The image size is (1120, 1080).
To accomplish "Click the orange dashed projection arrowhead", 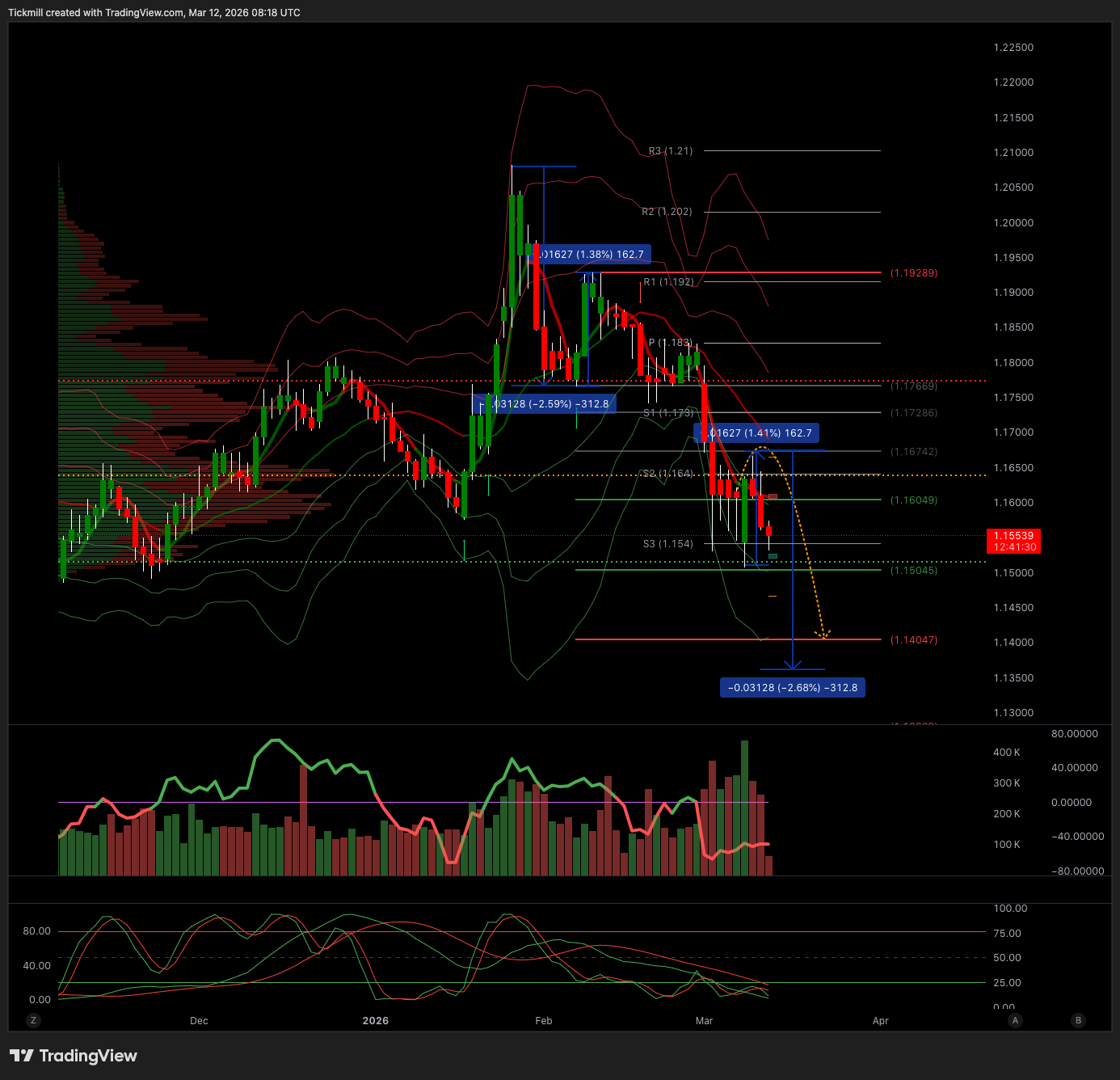I will (823, 635).
